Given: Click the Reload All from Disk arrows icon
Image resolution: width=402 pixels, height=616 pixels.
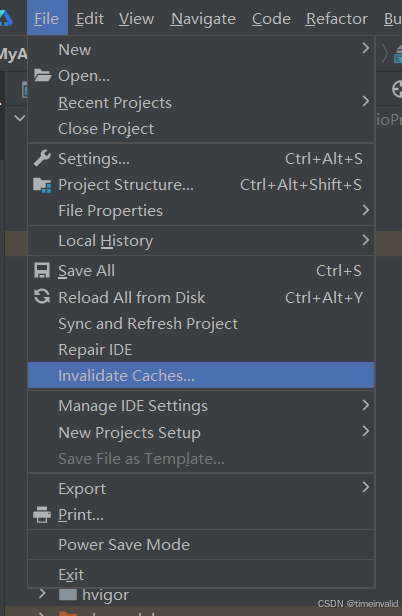Looking at the screenshot, I should (42, 297).
